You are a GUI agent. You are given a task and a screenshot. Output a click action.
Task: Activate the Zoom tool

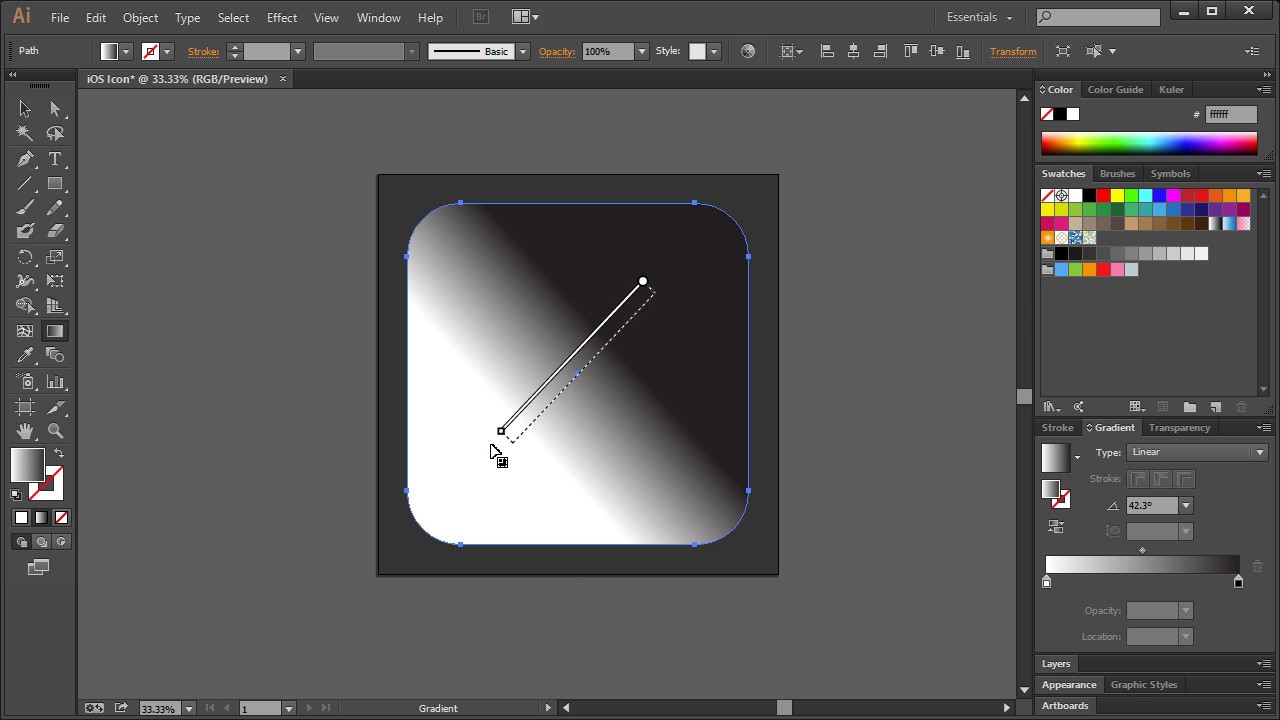click(x=55, y=430)
